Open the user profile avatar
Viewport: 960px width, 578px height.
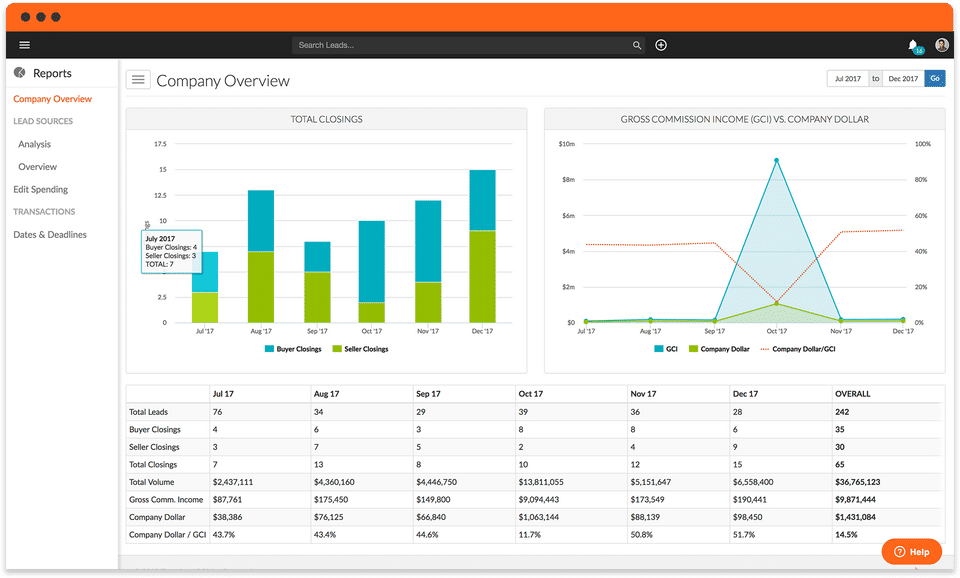942,45
